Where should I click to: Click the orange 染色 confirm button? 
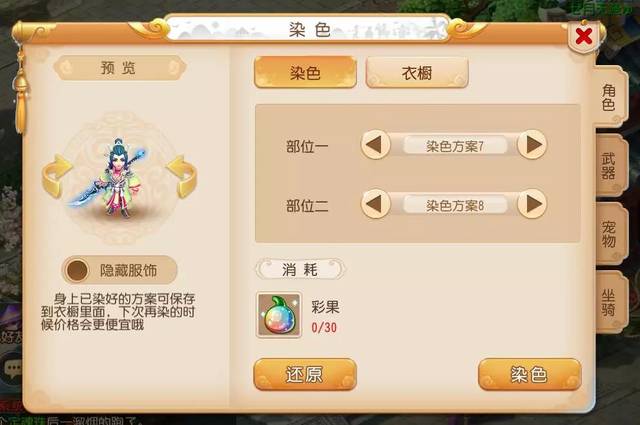529,374
